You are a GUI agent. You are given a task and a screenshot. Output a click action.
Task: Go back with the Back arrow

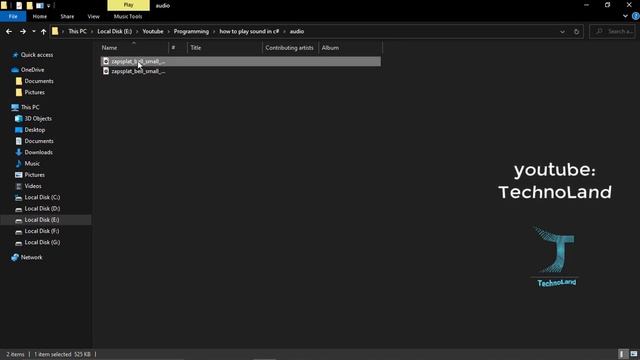9,31
